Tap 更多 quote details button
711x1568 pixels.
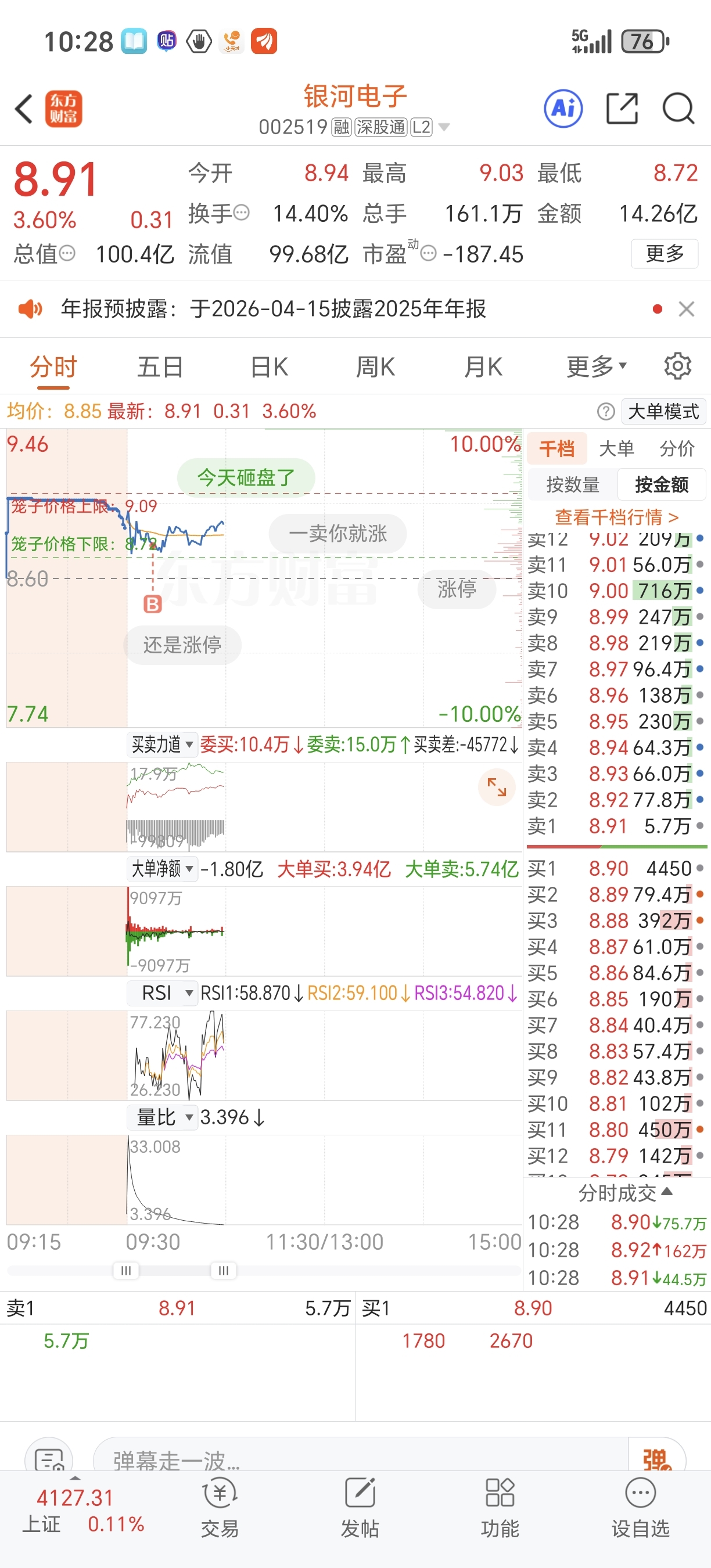pyautogui.click(x=665, y=253)
